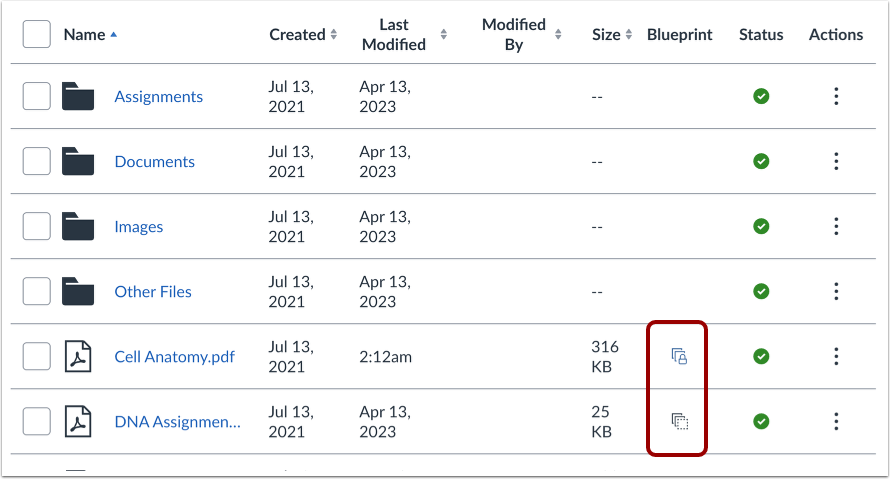Select the Assignments folder checkbox
The width and height of the screenshot is (890, 479).
(37, 96)
